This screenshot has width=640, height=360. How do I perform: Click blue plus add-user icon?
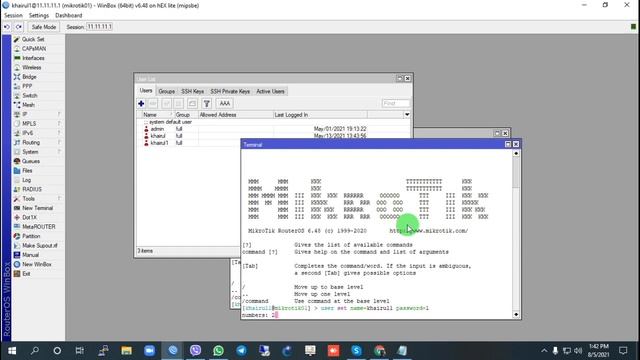click(x=141, y=104)
